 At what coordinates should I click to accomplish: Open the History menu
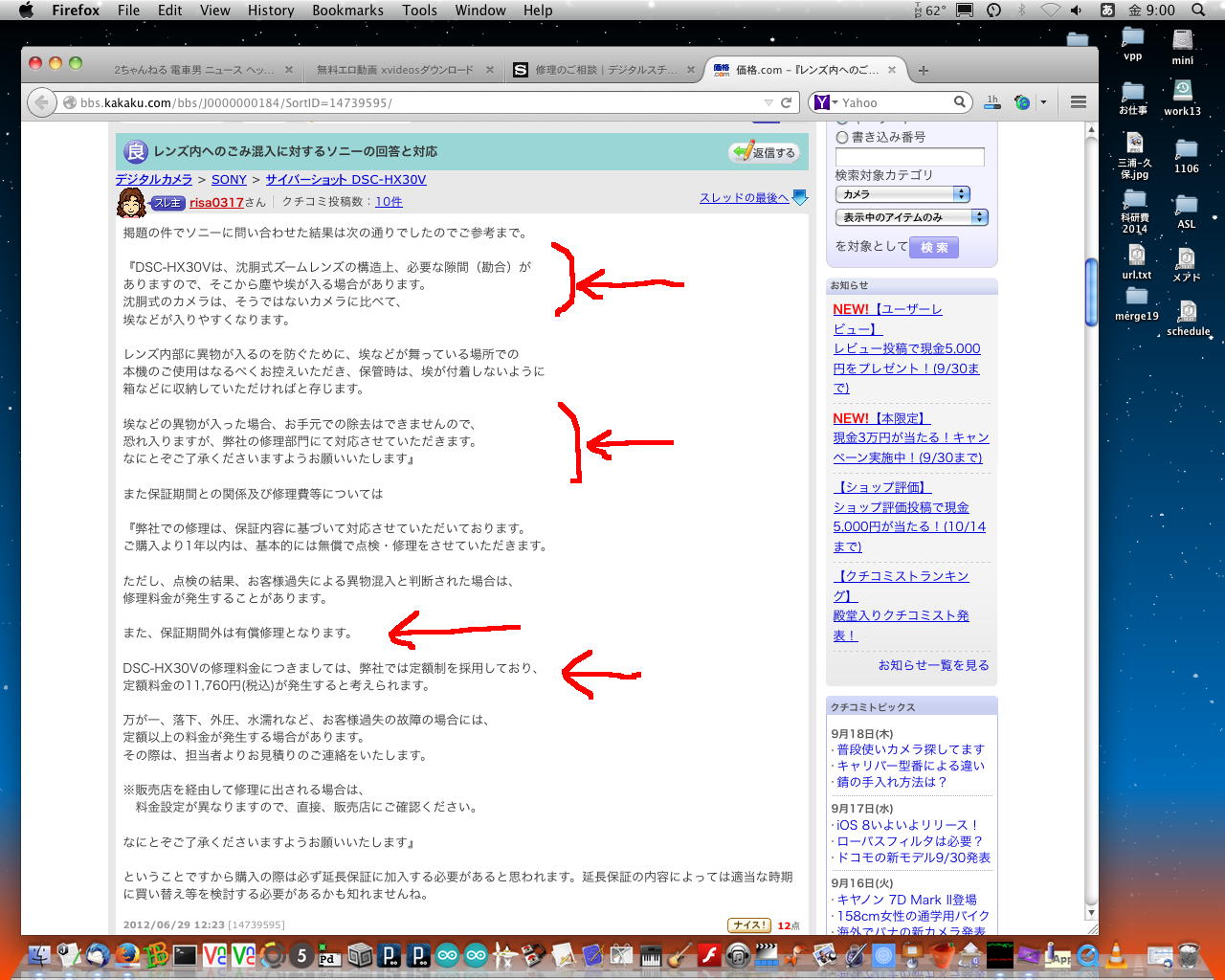click(x=271, y=10)
